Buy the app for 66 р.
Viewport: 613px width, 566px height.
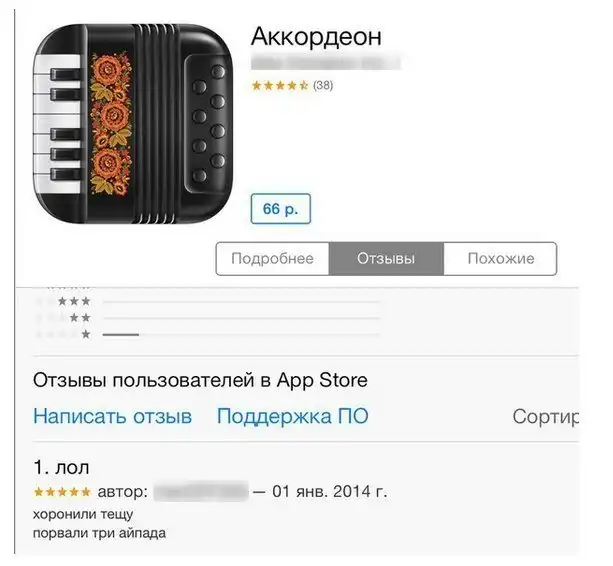281,209
